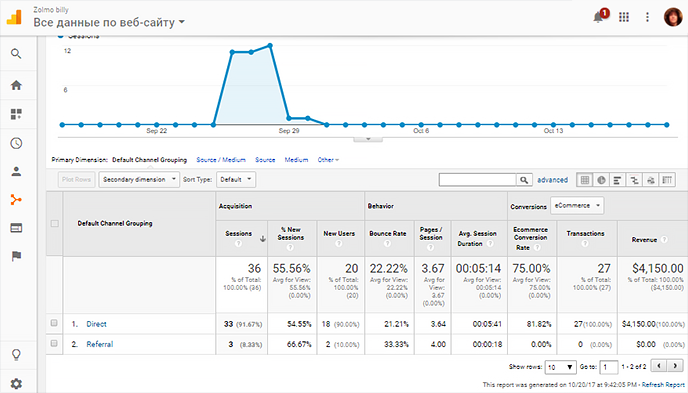The width and height of the screenshot is (688, 393).
Task: Switch to Performance bar view icon
Action: 617,180
